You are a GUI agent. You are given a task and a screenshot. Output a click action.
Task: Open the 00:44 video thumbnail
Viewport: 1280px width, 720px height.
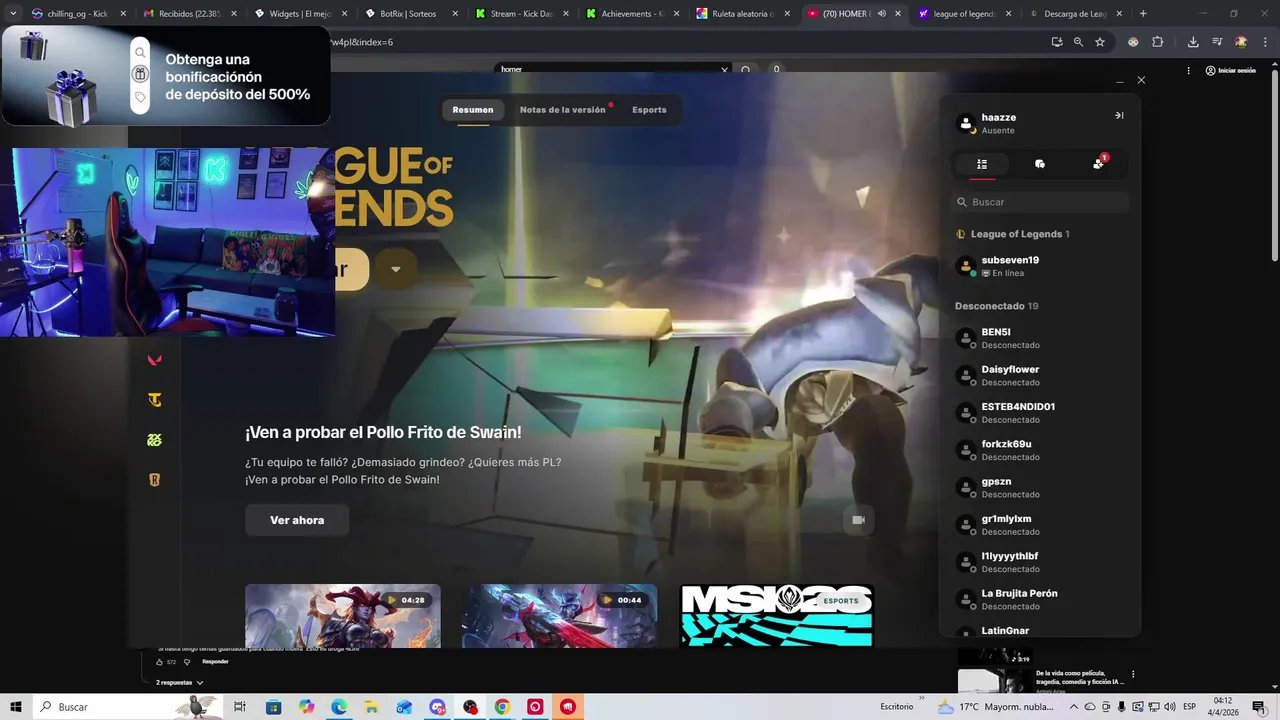[x=560, y=616]
